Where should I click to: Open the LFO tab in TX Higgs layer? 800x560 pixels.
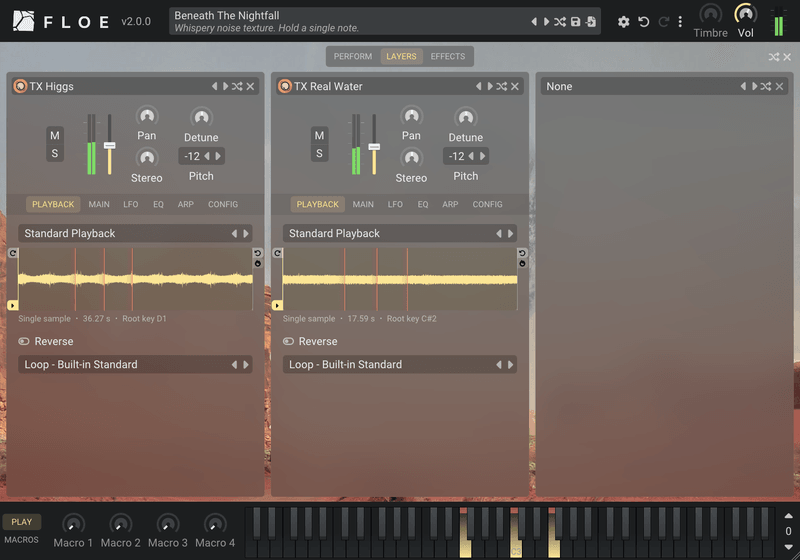click(x=131, y=205)
